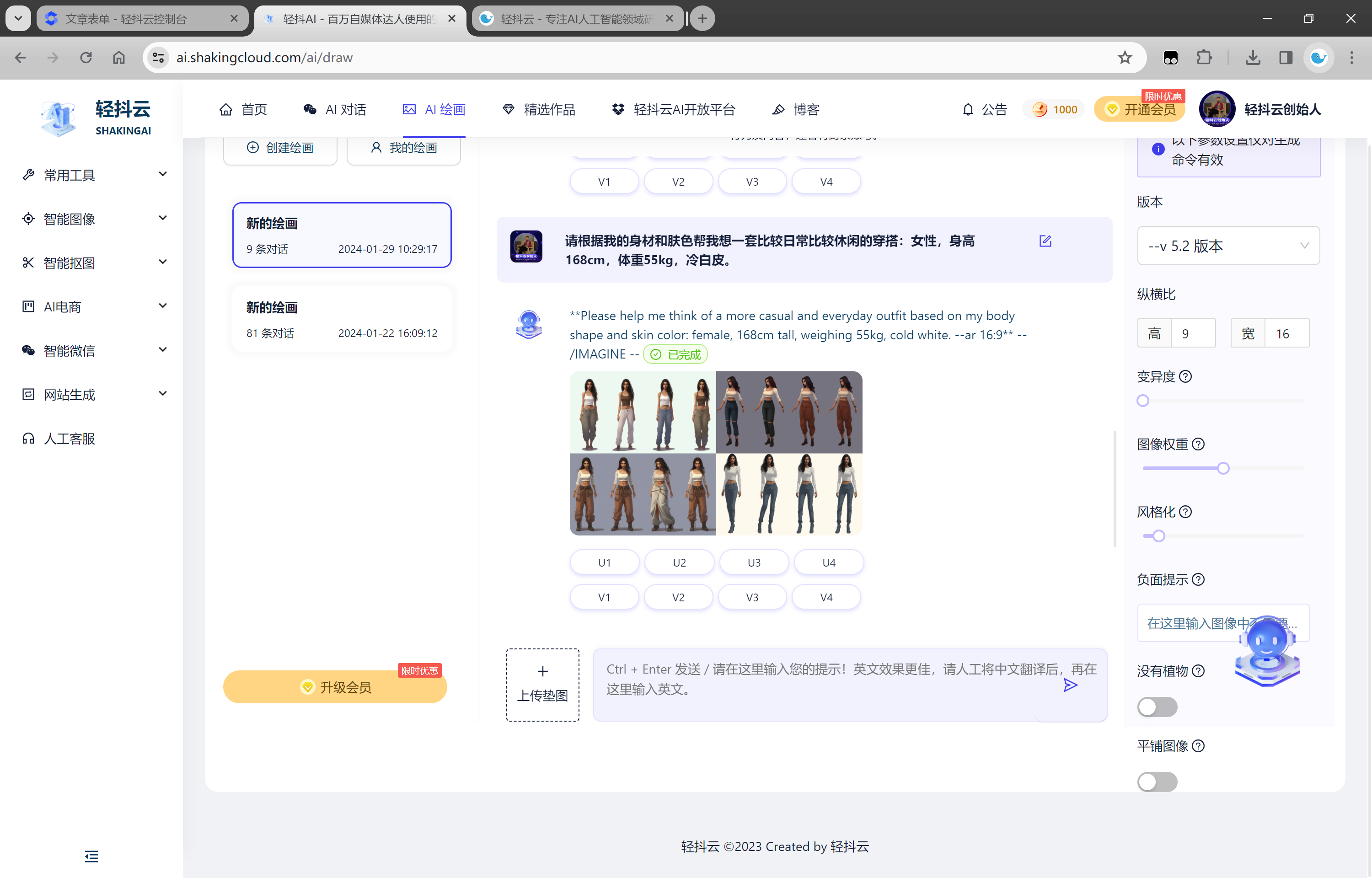The width and height of the screenshot is (1372, 878).
Task: Select the AI 绘画 nav tab
Action: coord(434,109)
